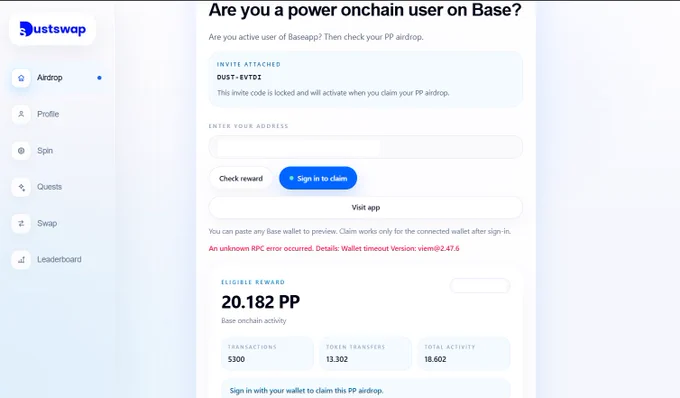This screenshot has width=680, height=398.
Task: Click the Check reward button
Action: point(241,178)
